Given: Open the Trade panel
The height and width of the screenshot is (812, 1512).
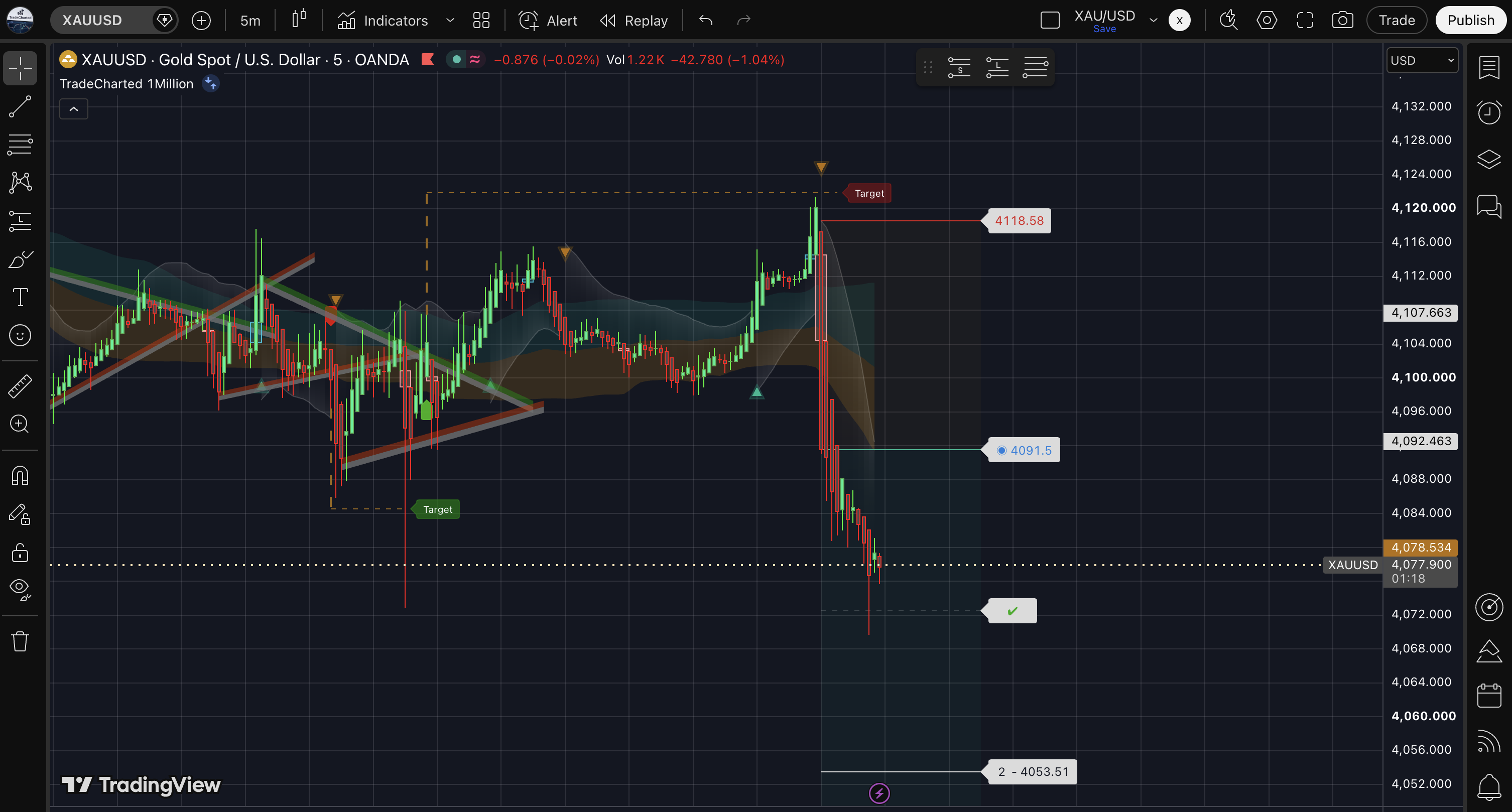Looking at the screenshot, I should click(x=1397, y=21).
